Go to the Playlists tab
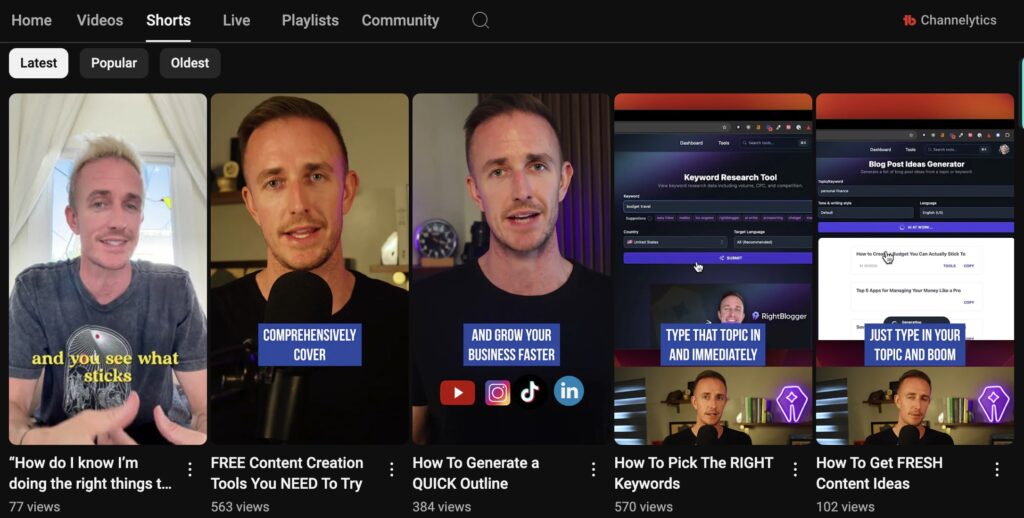 (x=310, y=20)
